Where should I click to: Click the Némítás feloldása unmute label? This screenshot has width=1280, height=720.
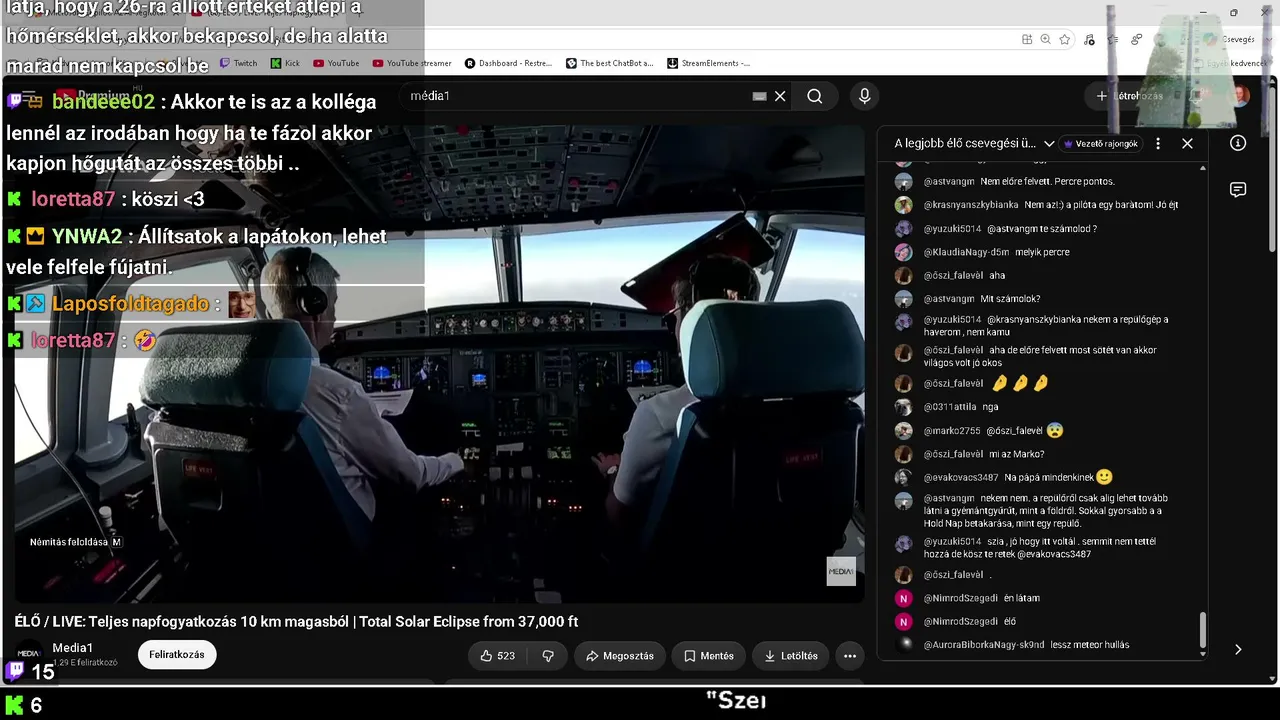click(x=75, y=542)
